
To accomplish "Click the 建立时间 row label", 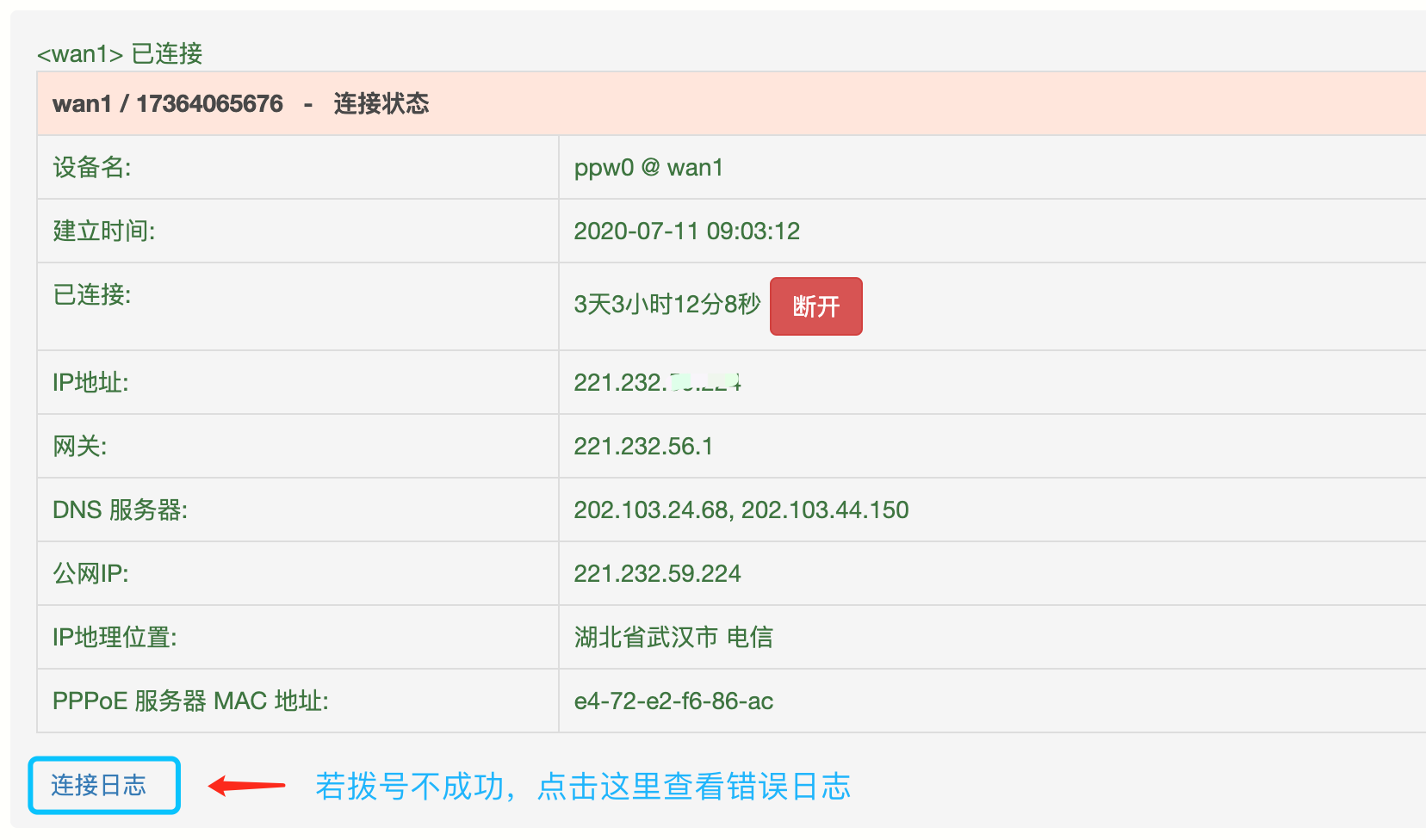I will tap(104, 231).
